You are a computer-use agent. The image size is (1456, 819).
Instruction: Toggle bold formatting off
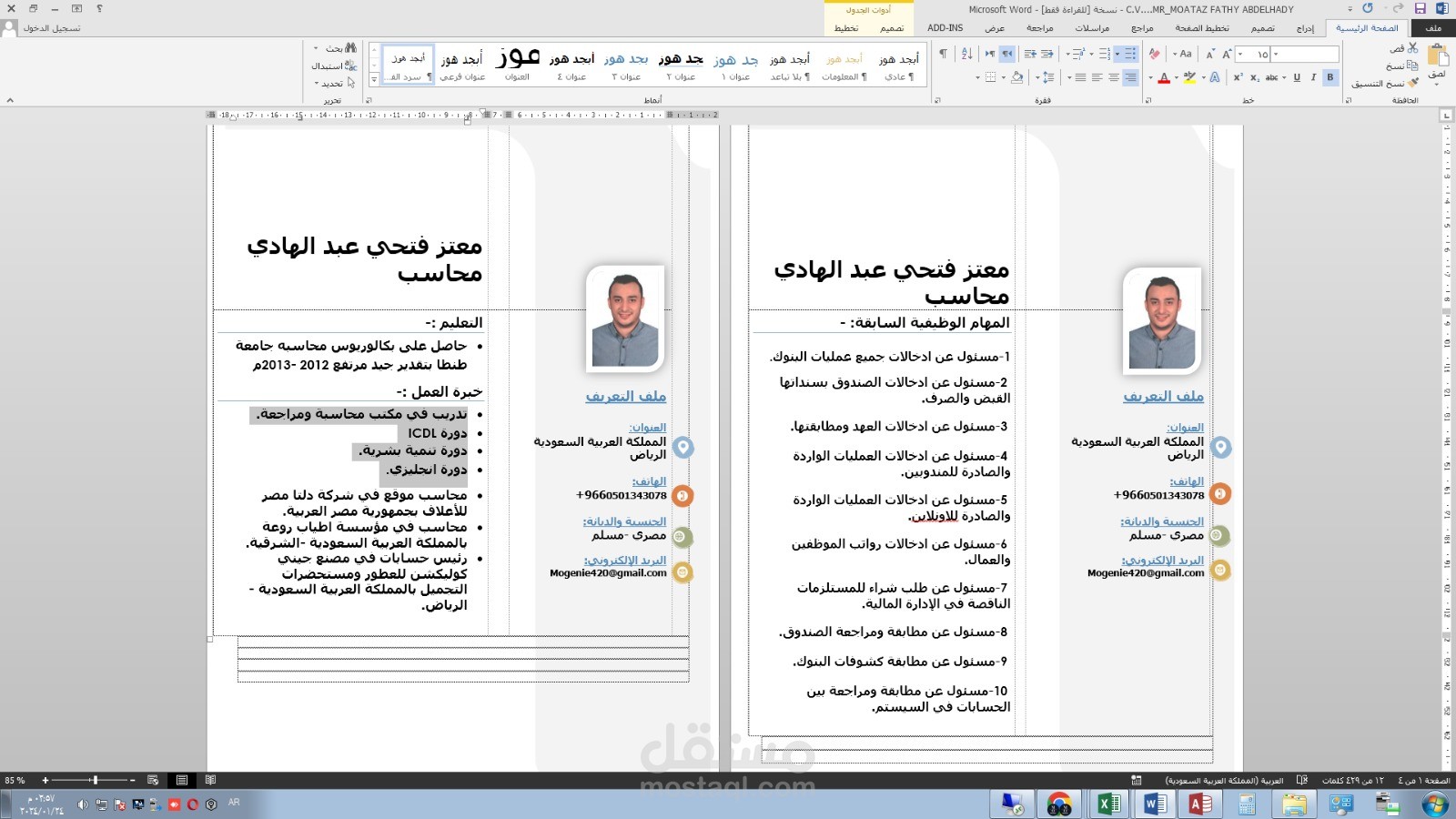1330,77
